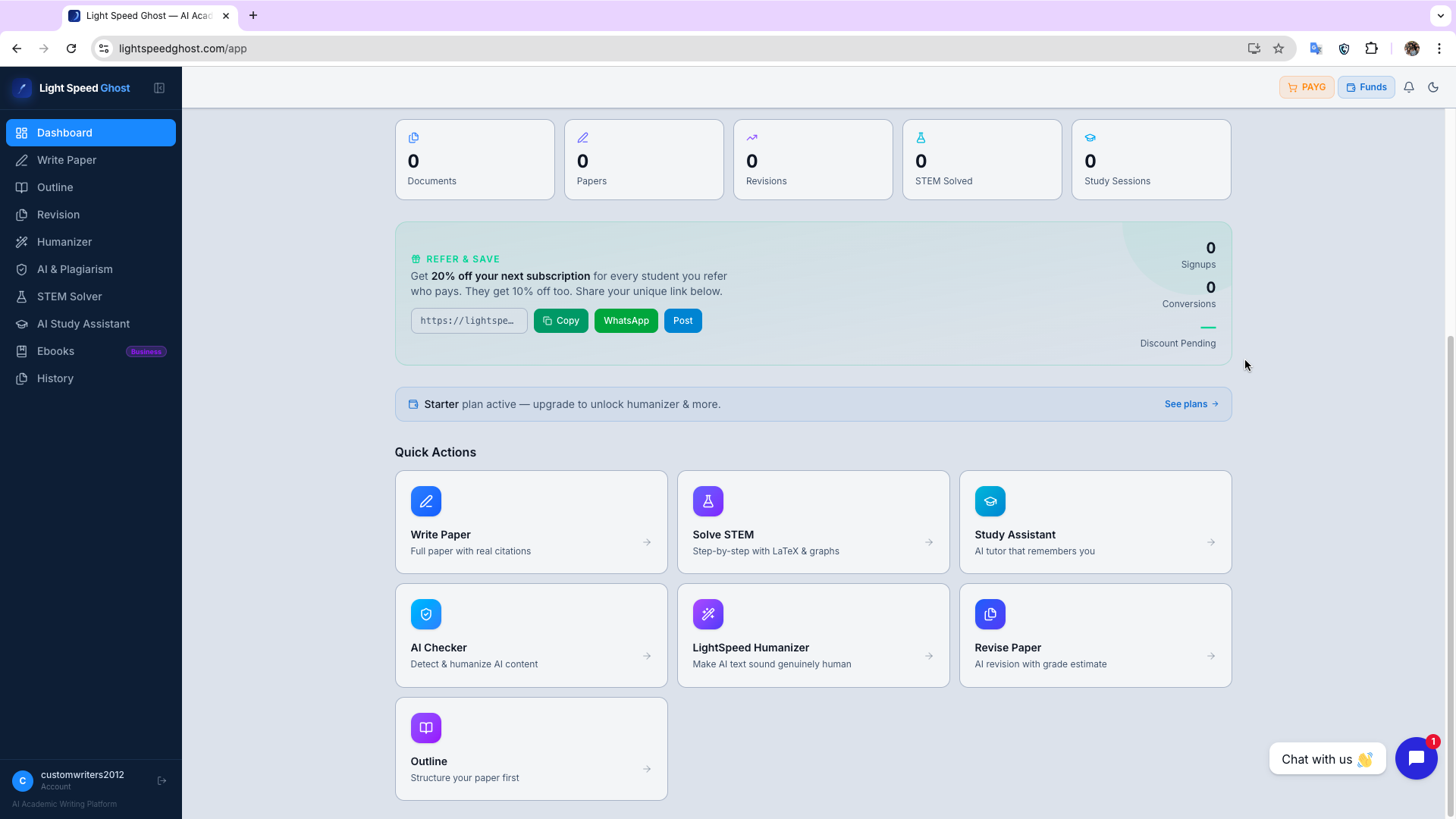Bookmark this page with the star icon
Viewport: 1456px width, 819px height.
coord(1279,49)
